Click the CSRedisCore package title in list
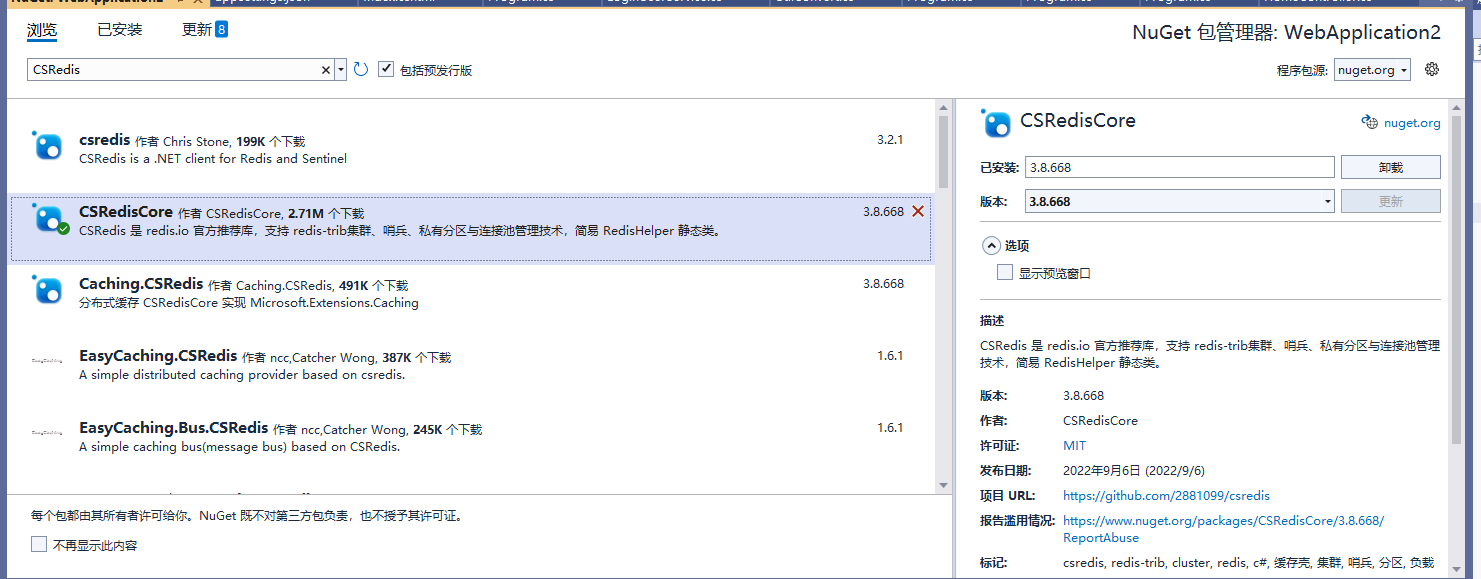This screenshot has height=579, width=1481. [126, 212]
